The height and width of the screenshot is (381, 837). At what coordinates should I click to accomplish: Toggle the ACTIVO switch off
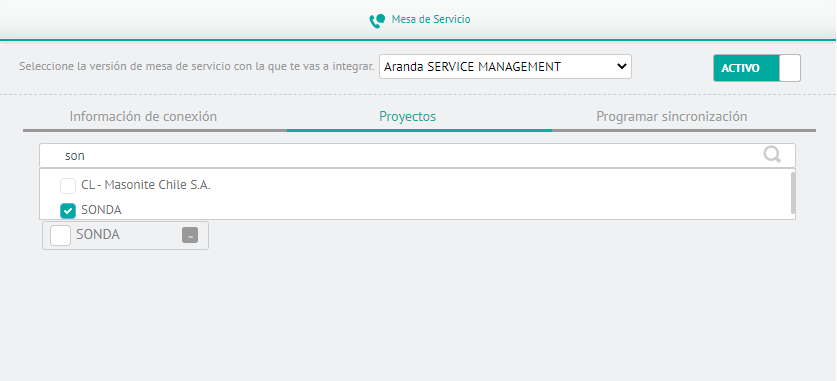tap(757, 68)
